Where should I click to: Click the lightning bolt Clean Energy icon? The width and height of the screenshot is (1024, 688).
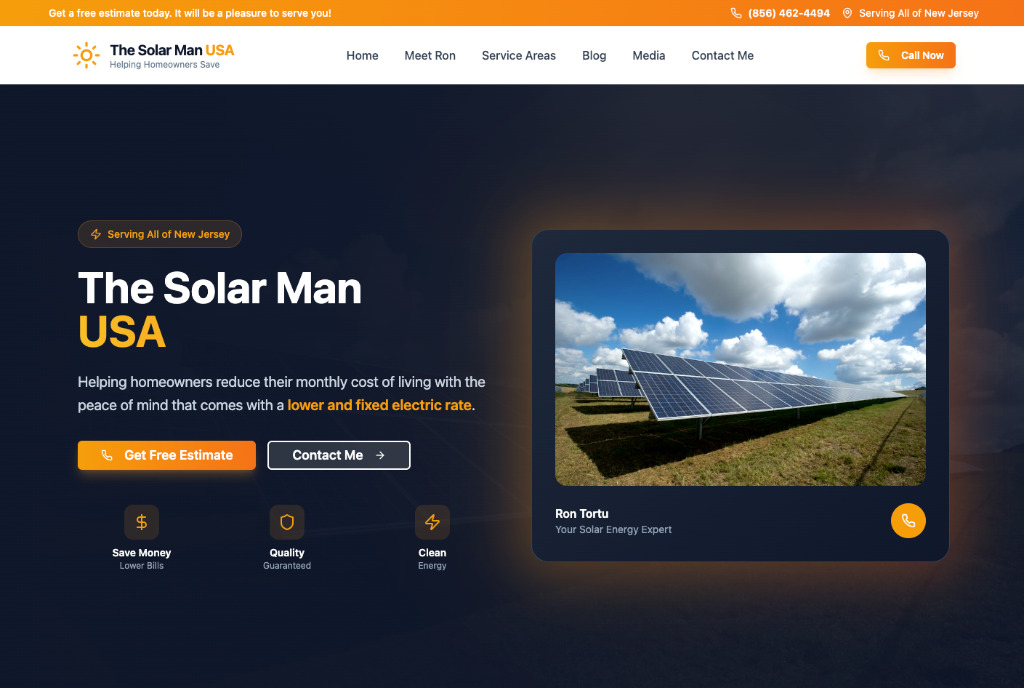coord(432,522)
